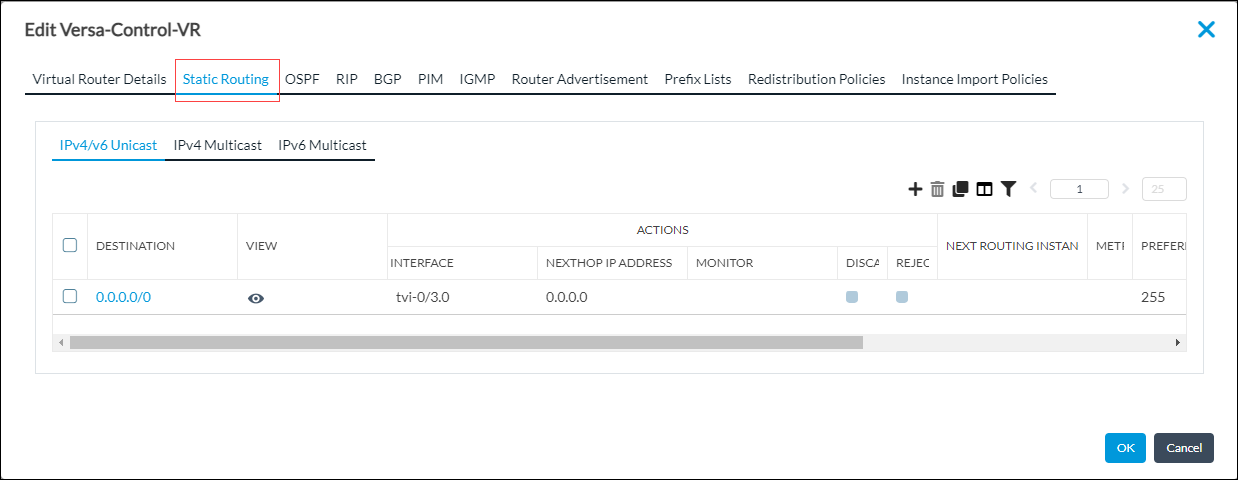This screenshot has height=480, width=1238.
Task: Click the Actions group header
Action: pos(662,230)
